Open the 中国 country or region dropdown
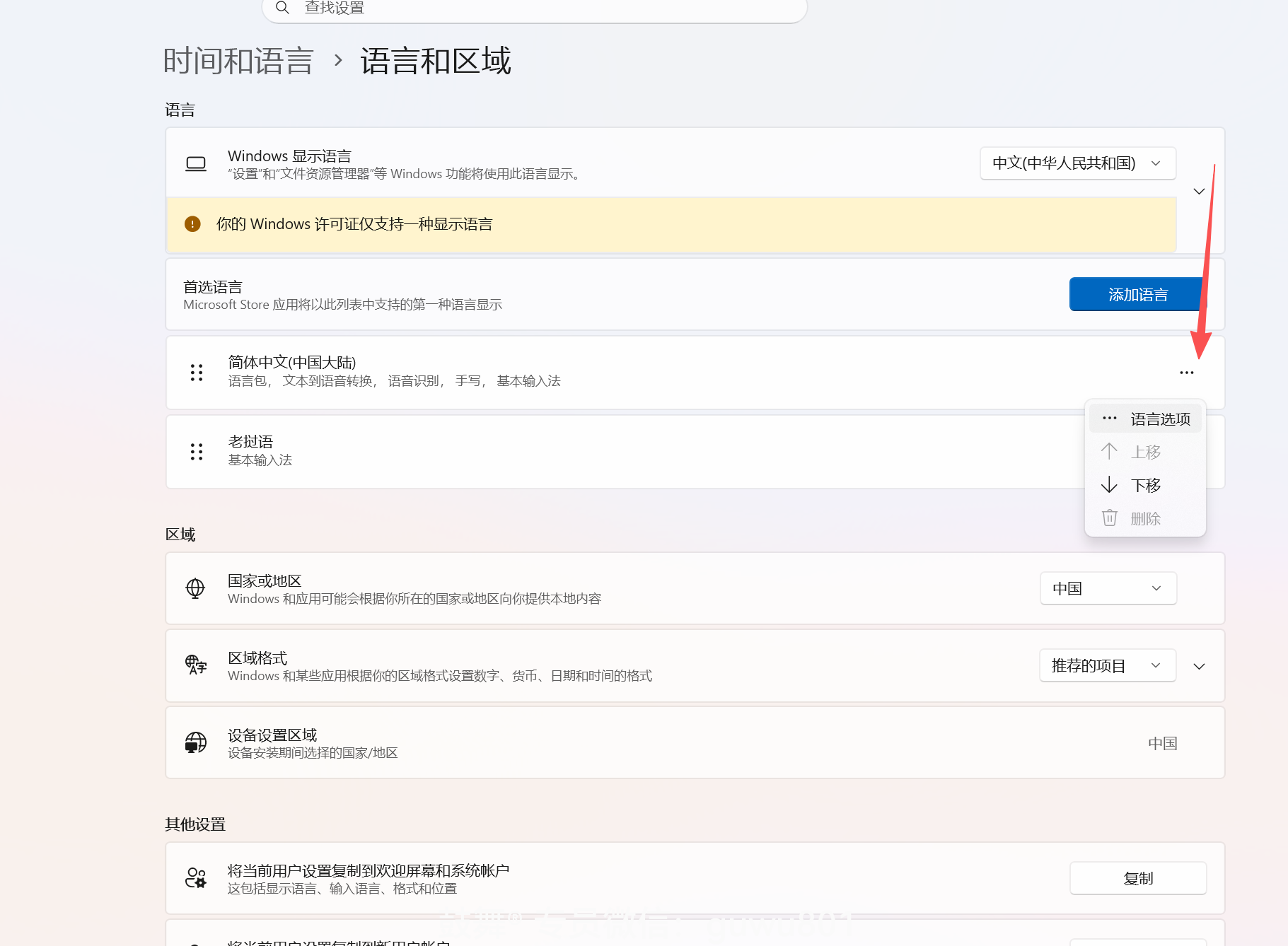The width and height of the screenshot is (1288, 946). click(1108, 588)
